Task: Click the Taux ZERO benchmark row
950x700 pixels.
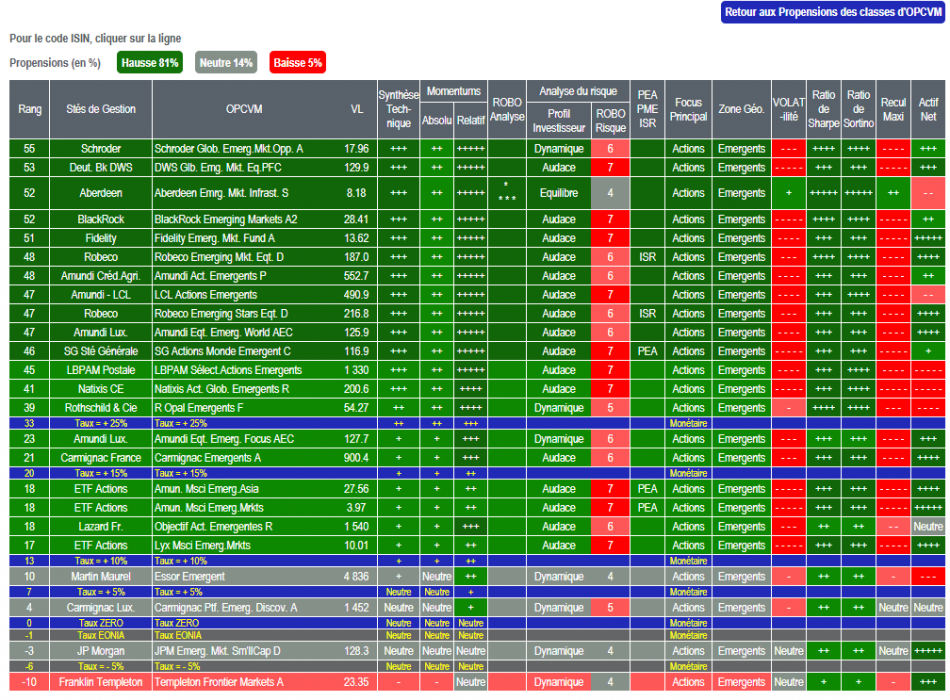Action: (x=477, y=623)
